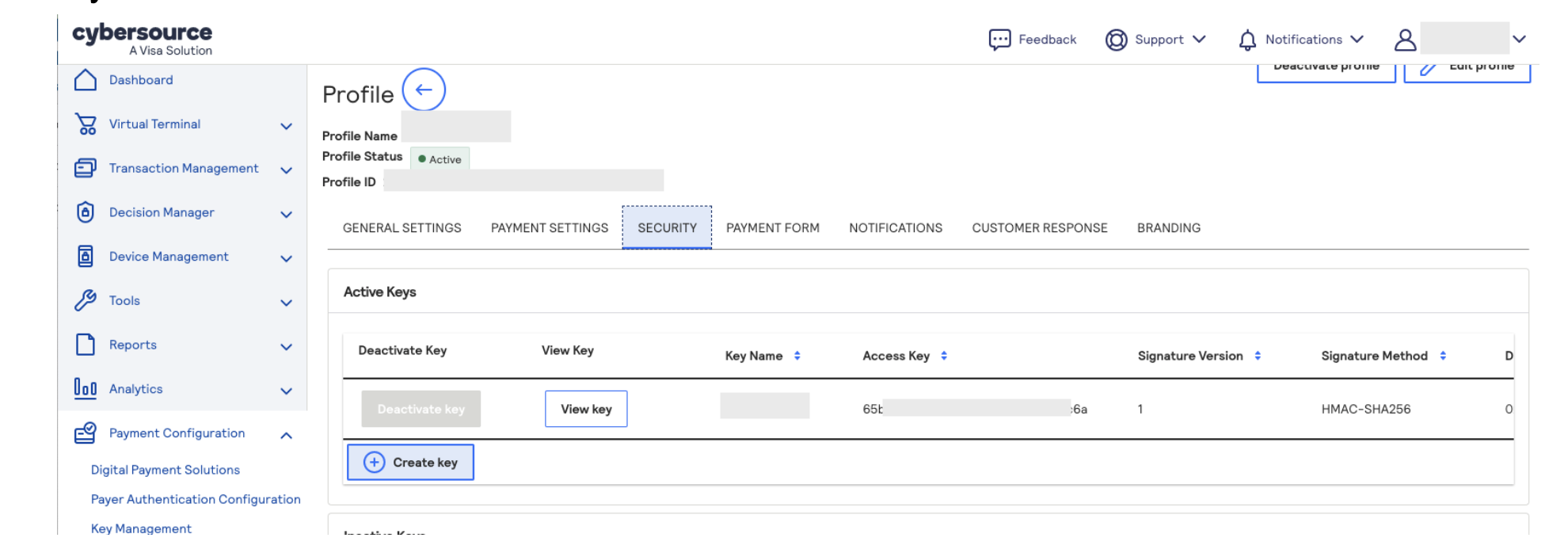Click the Reports document icon
The height and width of the screenshot is (553, 1568).
tap(86, 345)
